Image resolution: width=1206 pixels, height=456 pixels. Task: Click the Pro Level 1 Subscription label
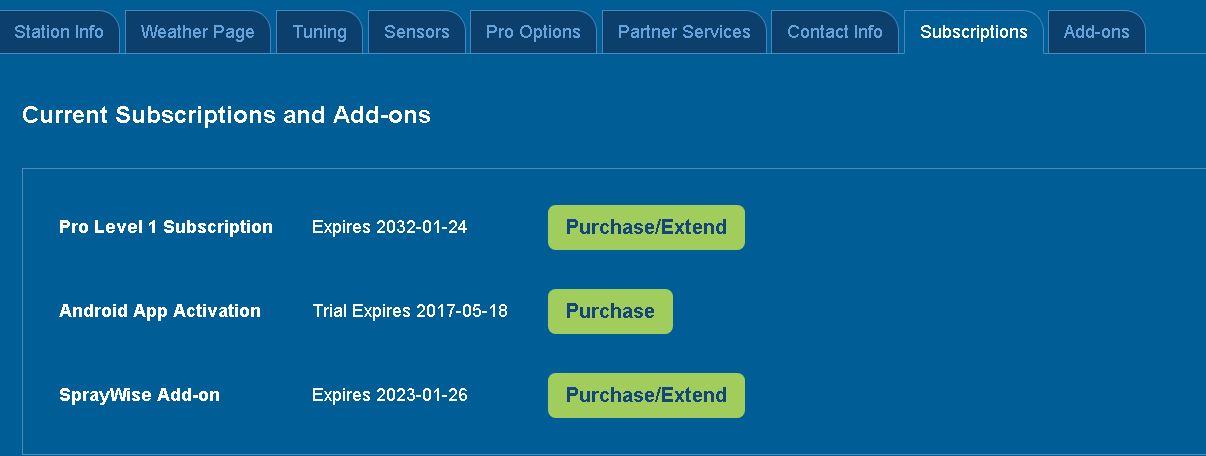[166, 227]
